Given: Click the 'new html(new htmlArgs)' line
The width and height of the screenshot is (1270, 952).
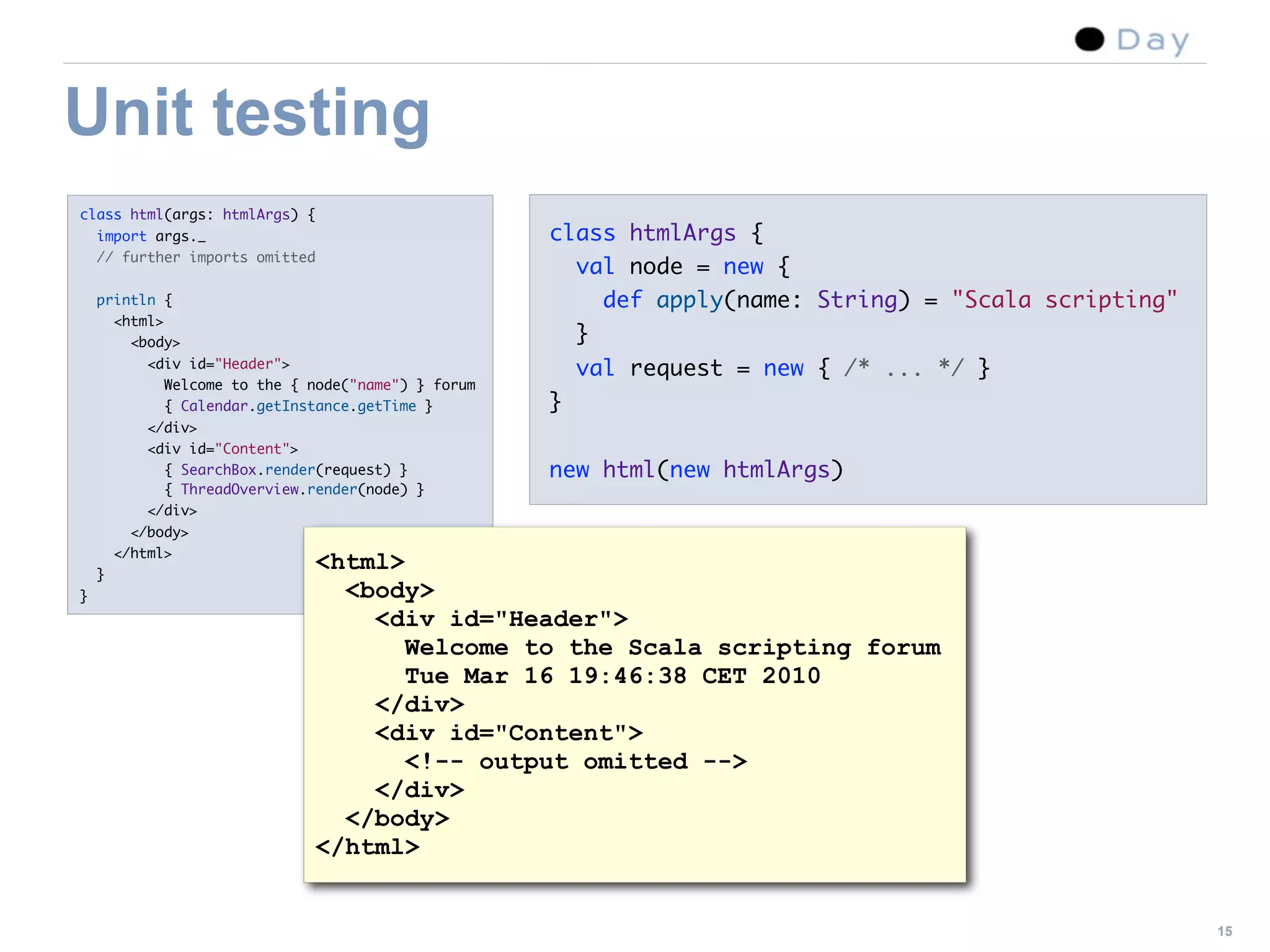Looking at the screenshot, I should [696, 470].
